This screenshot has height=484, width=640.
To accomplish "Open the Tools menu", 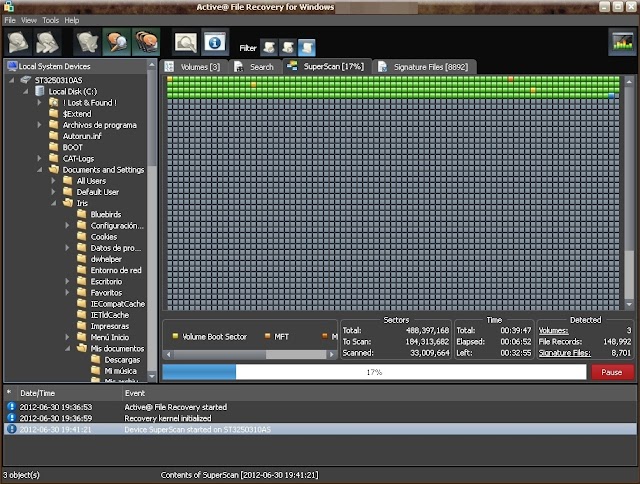I will 51,20.
